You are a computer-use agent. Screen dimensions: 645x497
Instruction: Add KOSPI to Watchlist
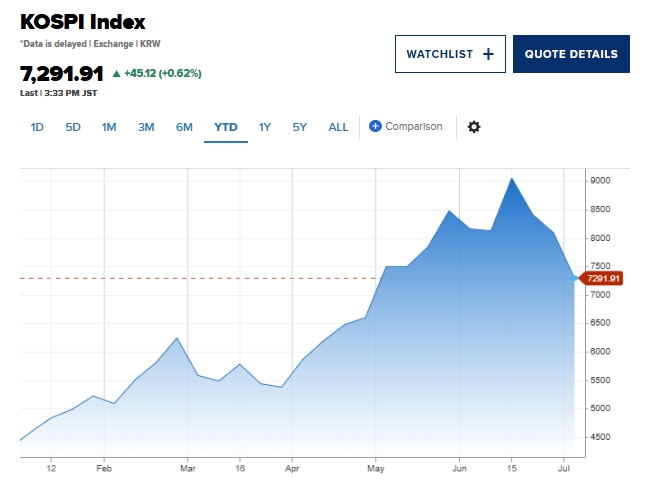coord(450,54)
